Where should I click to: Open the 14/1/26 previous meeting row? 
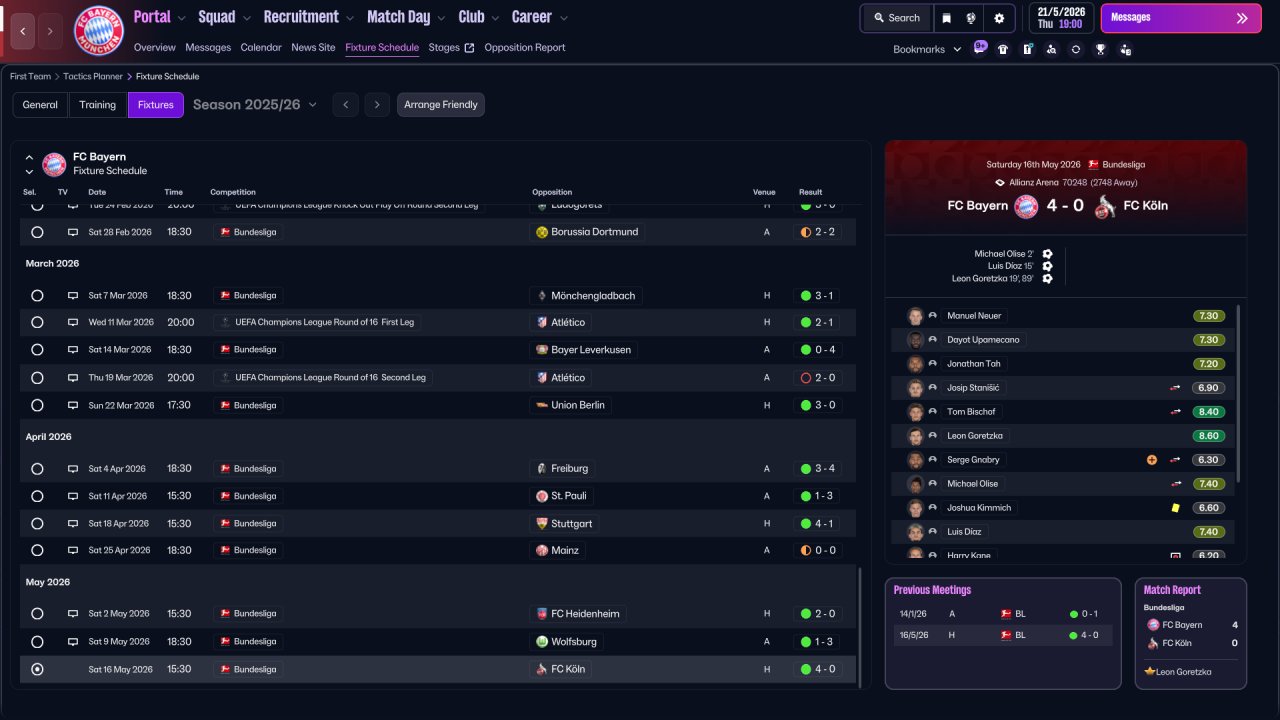1002,614
